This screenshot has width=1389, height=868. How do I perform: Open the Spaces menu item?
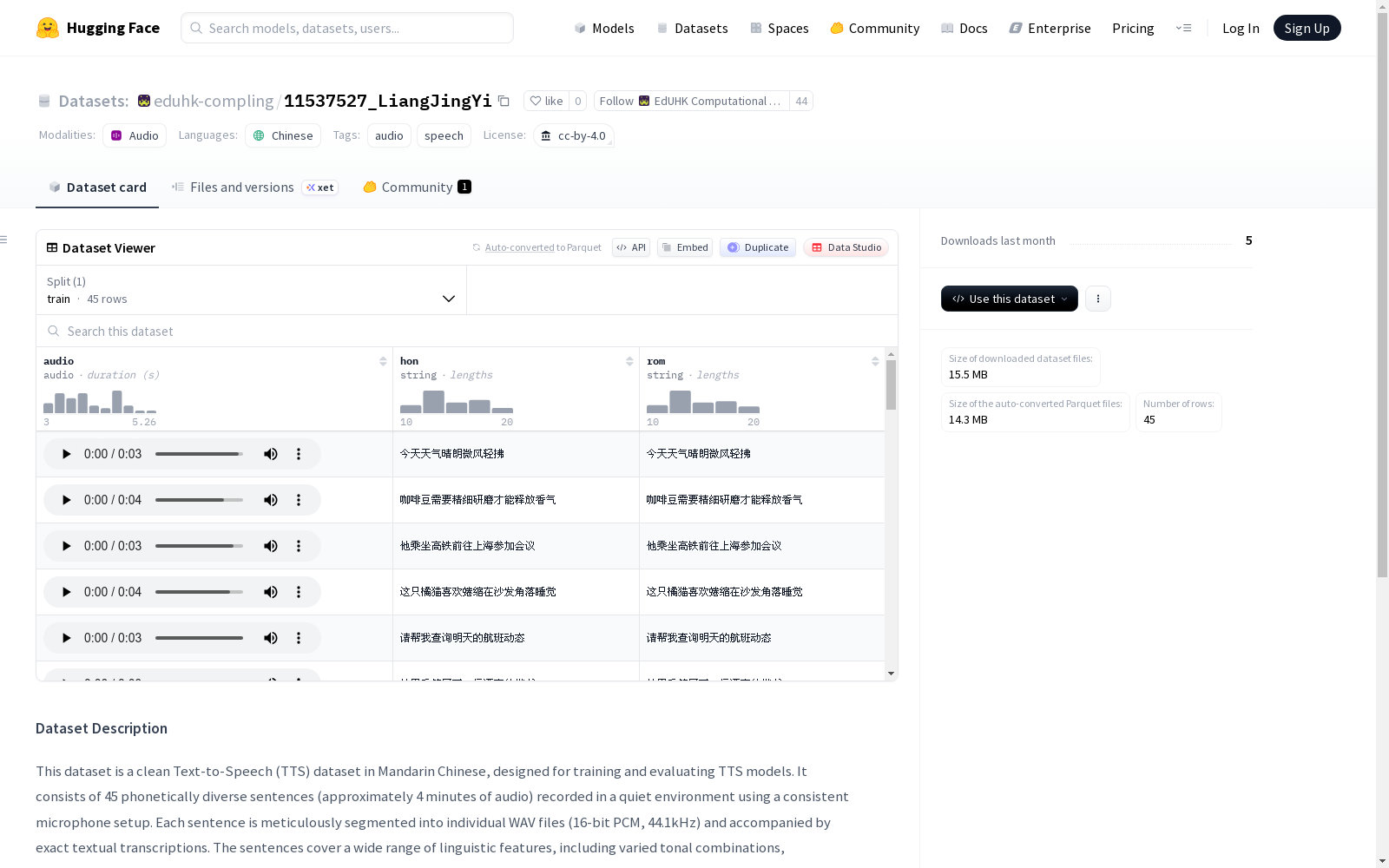click(780, 28)
